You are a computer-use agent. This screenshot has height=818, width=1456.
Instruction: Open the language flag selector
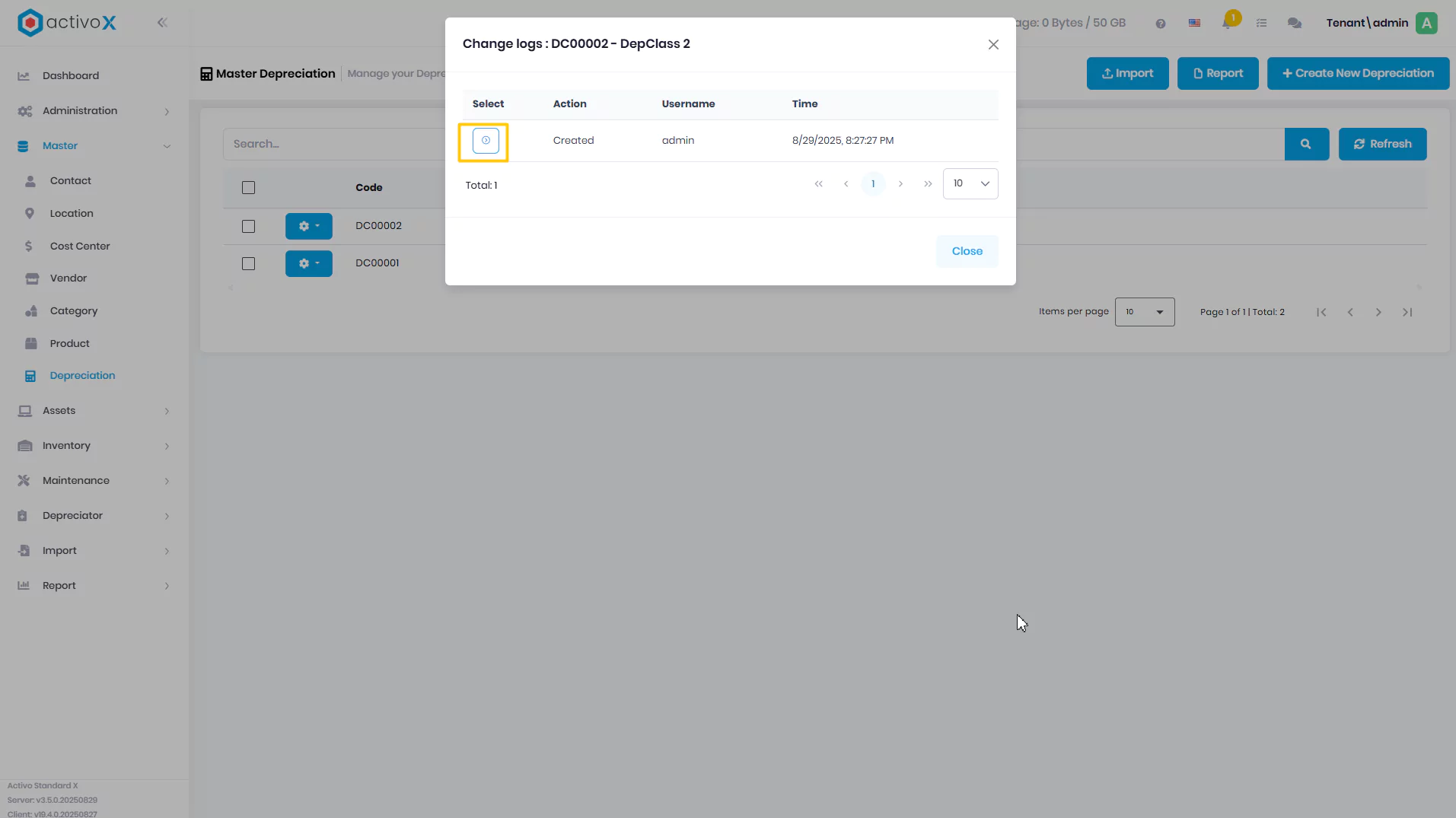1194,24
